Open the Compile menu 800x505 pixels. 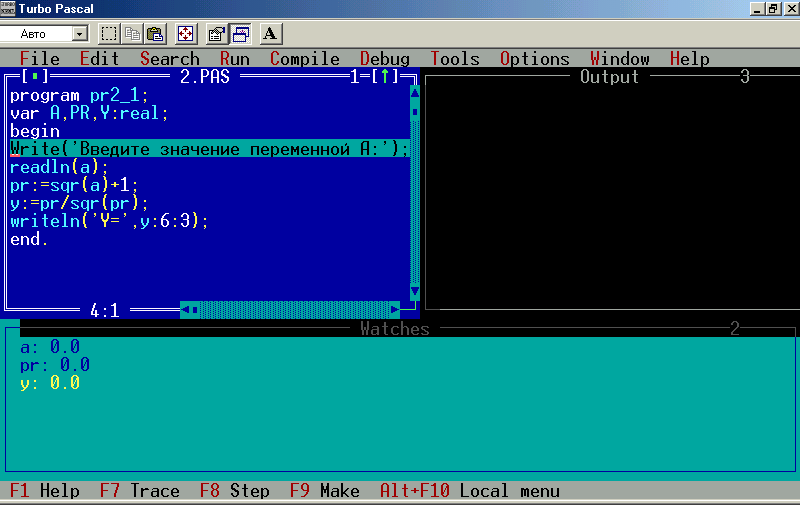point(305,59)
